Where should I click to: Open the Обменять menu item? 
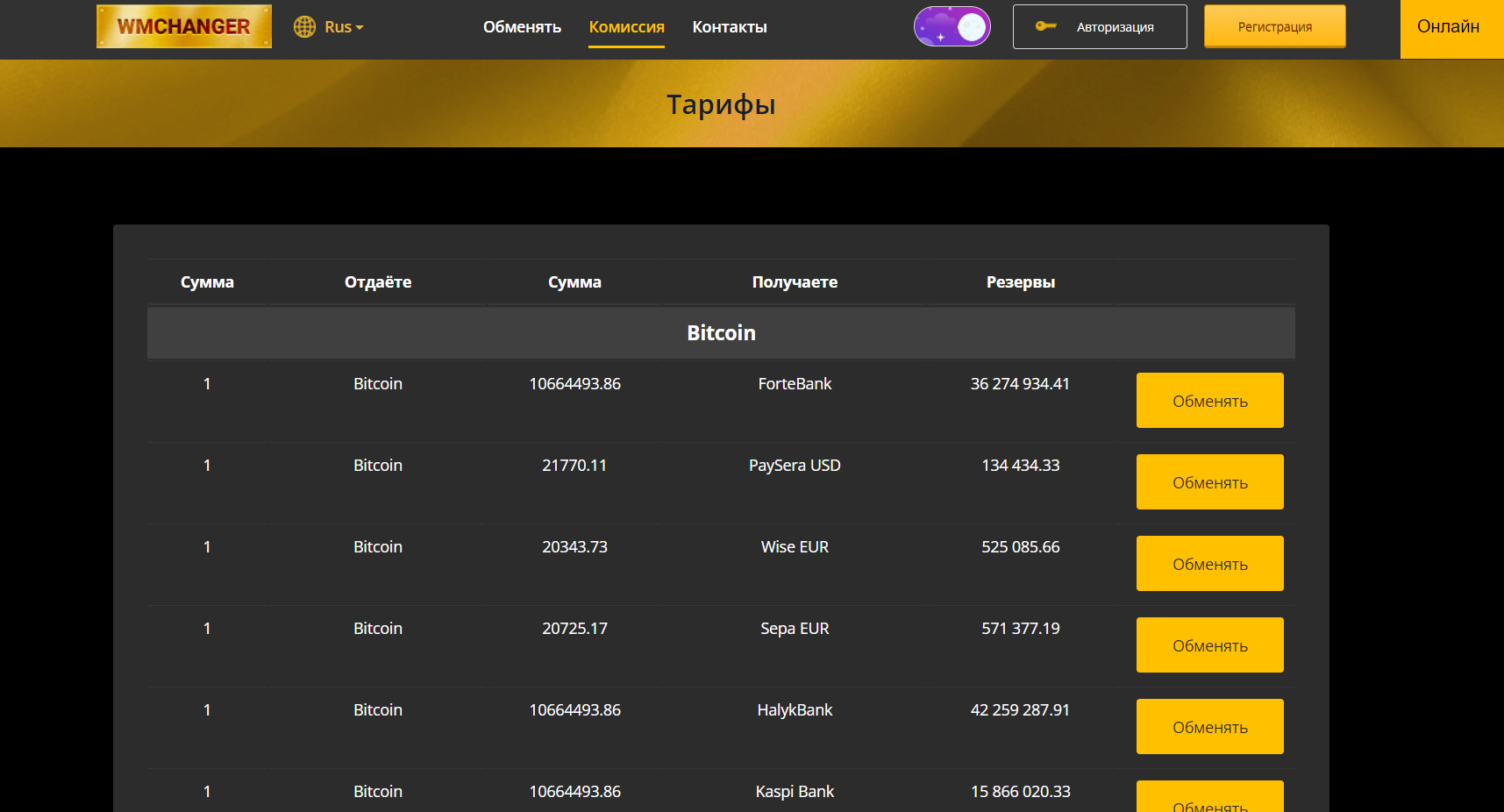pos(522,27)
